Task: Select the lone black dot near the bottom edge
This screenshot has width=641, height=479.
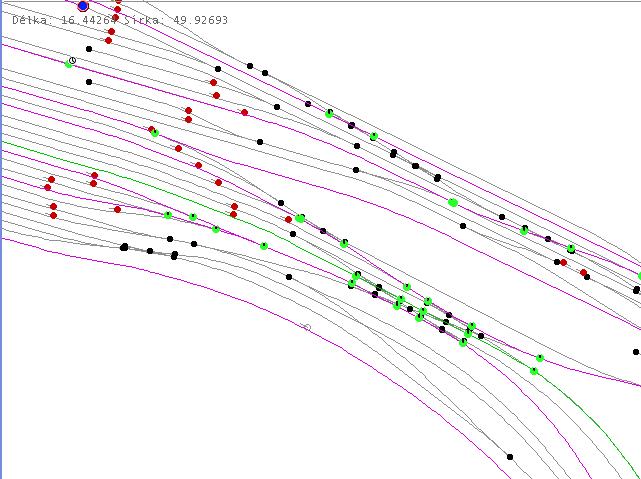Action: 510,457
